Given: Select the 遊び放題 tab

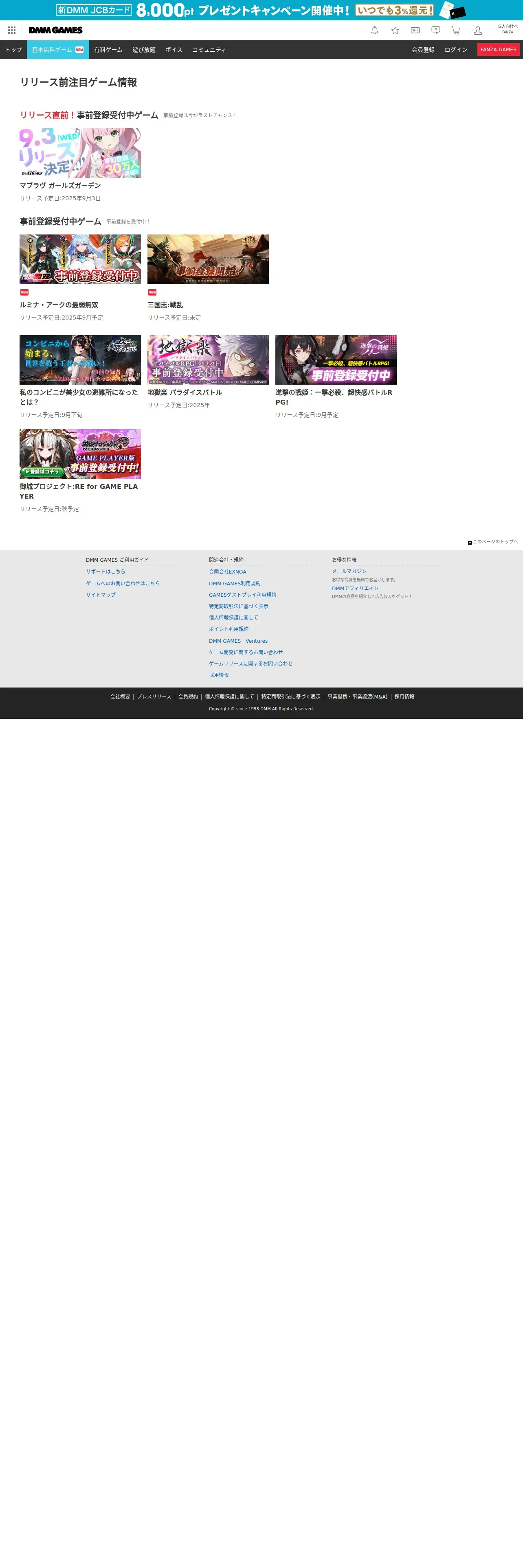Looking at the screenshot, I should [144, 50].
